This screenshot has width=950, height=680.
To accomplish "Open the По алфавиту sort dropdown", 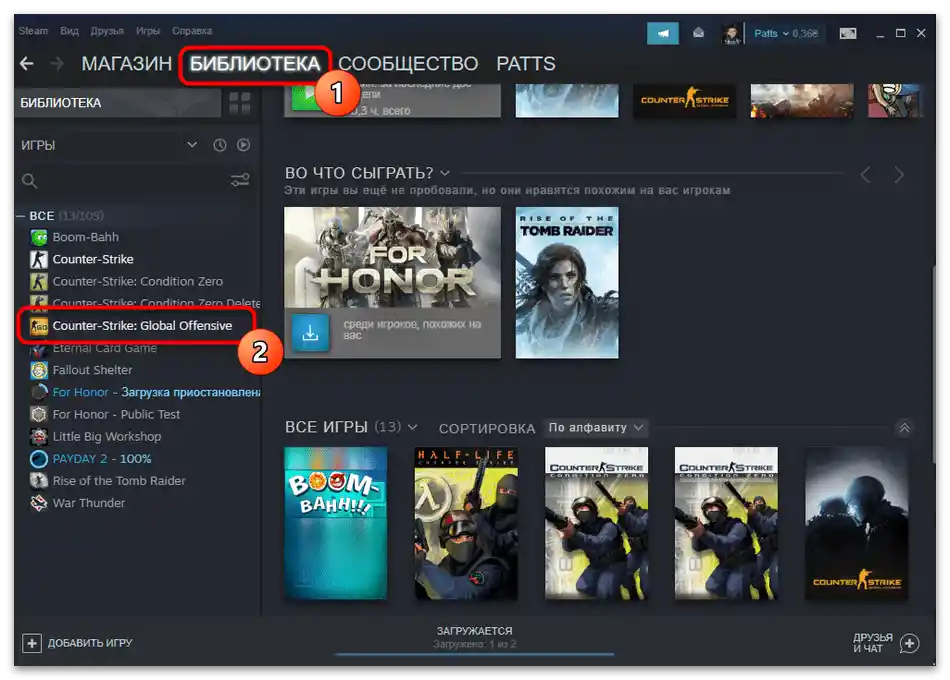I will coord(596,428).
